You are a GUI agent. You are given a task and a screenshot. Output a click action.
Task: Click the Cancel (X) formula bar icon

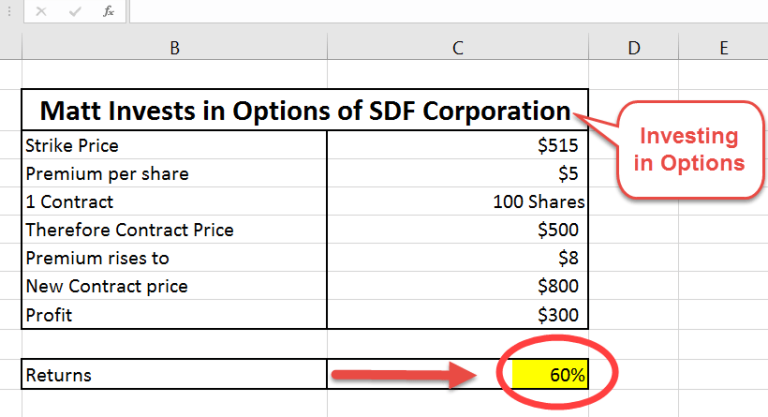click(41, 11)
